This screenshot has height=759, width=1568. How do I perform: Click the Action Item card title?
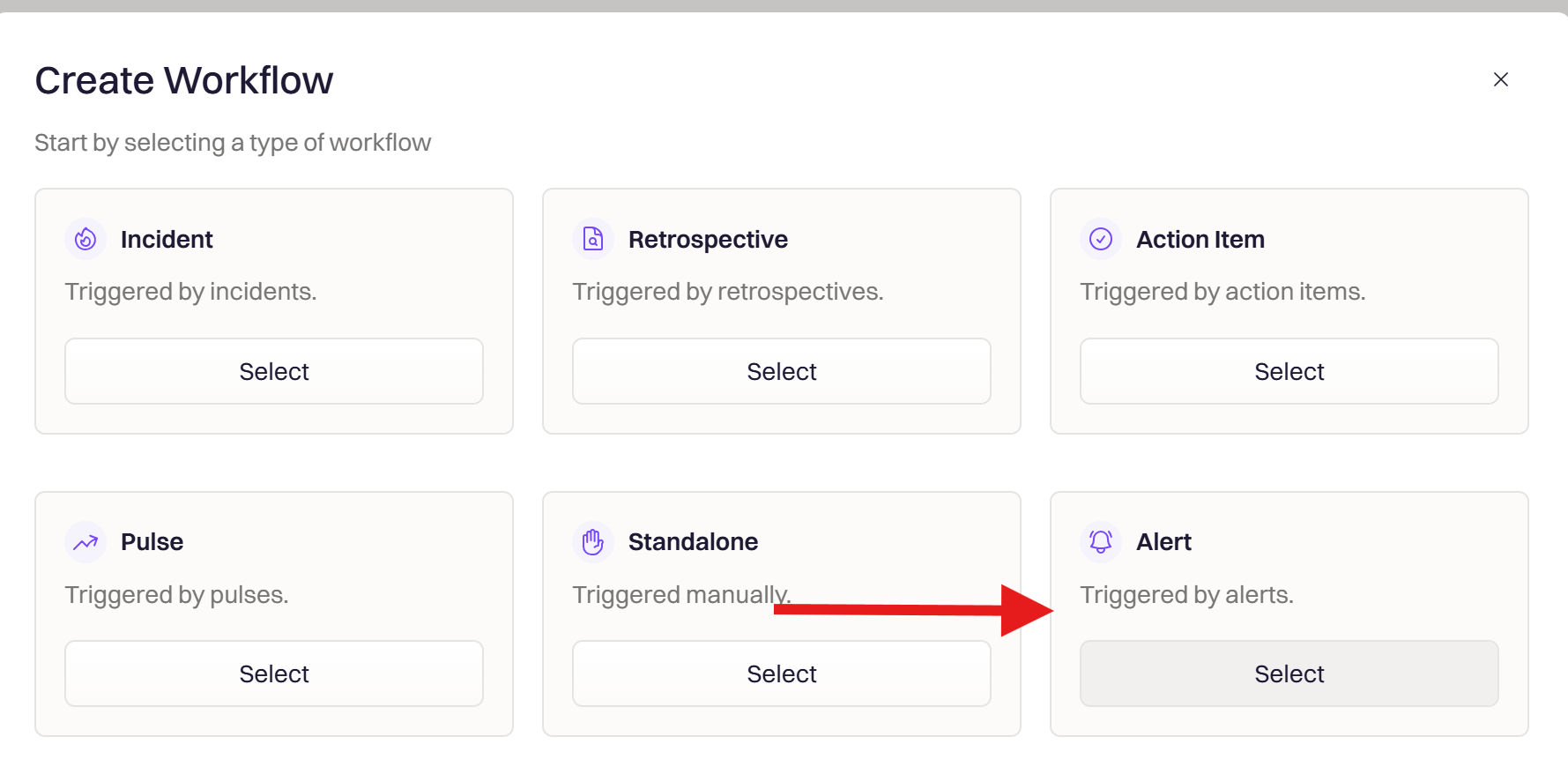[x=1200, y=240]
